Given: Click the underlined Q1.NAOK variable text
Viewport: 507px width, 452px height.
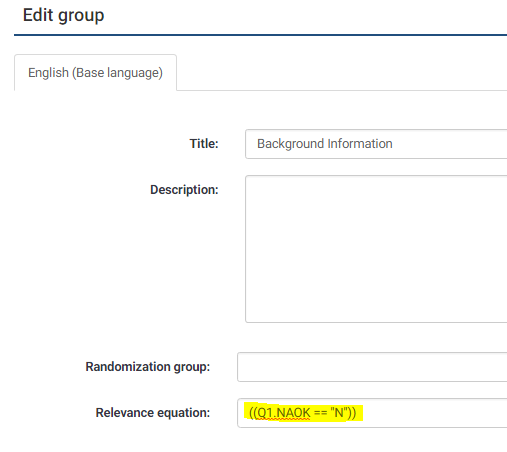Looking at the screenshot, I should click(284, 413).
